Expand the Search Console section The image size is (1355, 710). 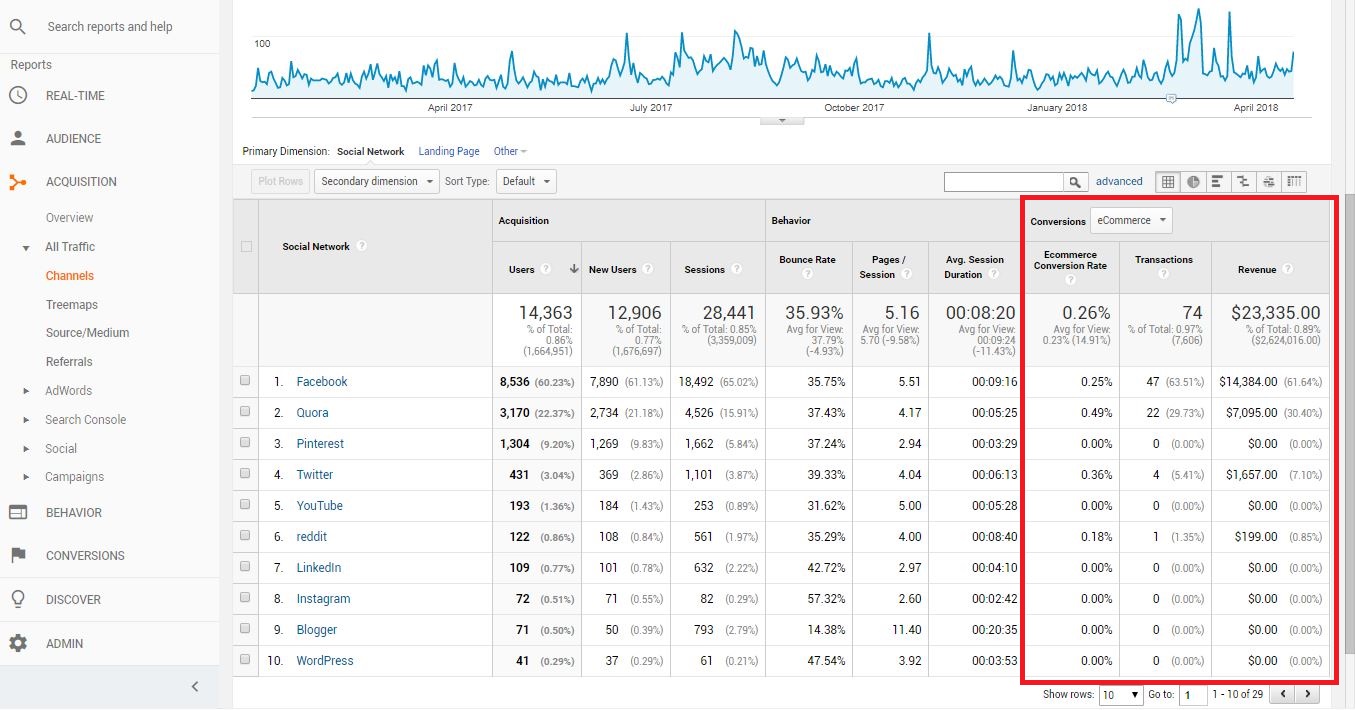click(x=26, y=420)
